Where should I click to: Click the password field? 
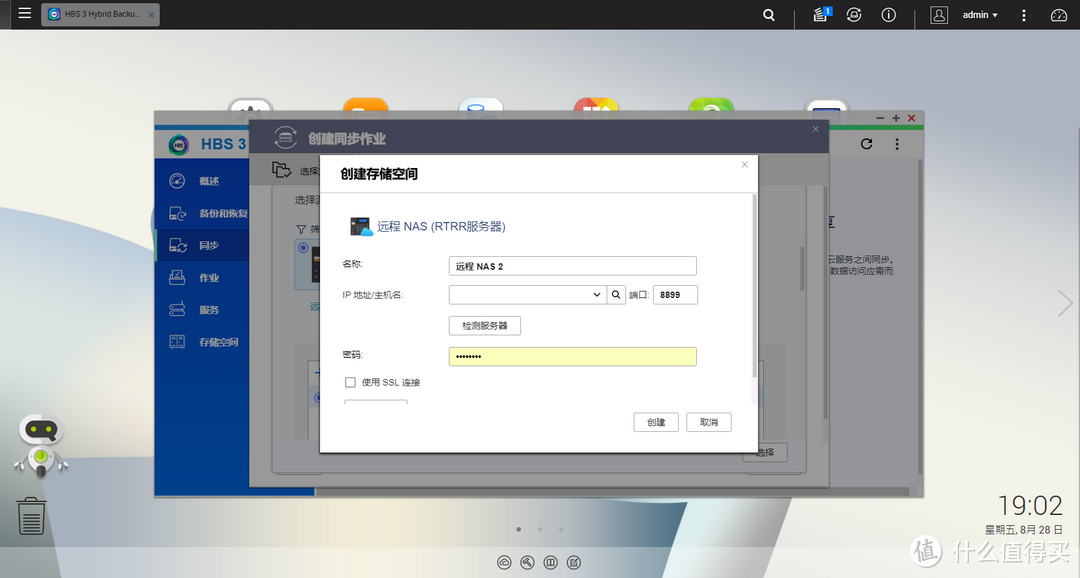click(x=572, y=356)
